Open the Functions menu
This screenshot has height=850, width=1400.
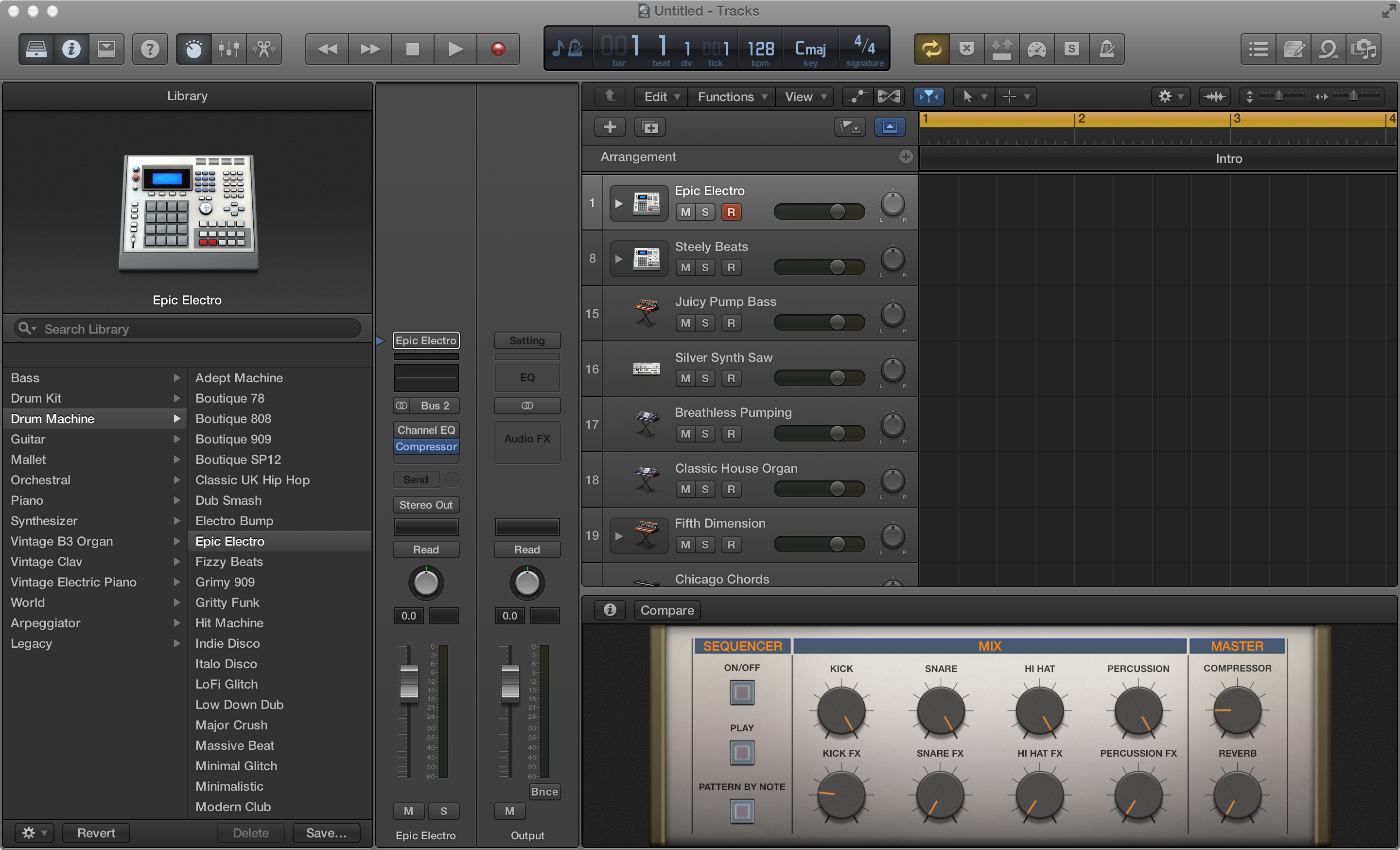tap(732, 97)
